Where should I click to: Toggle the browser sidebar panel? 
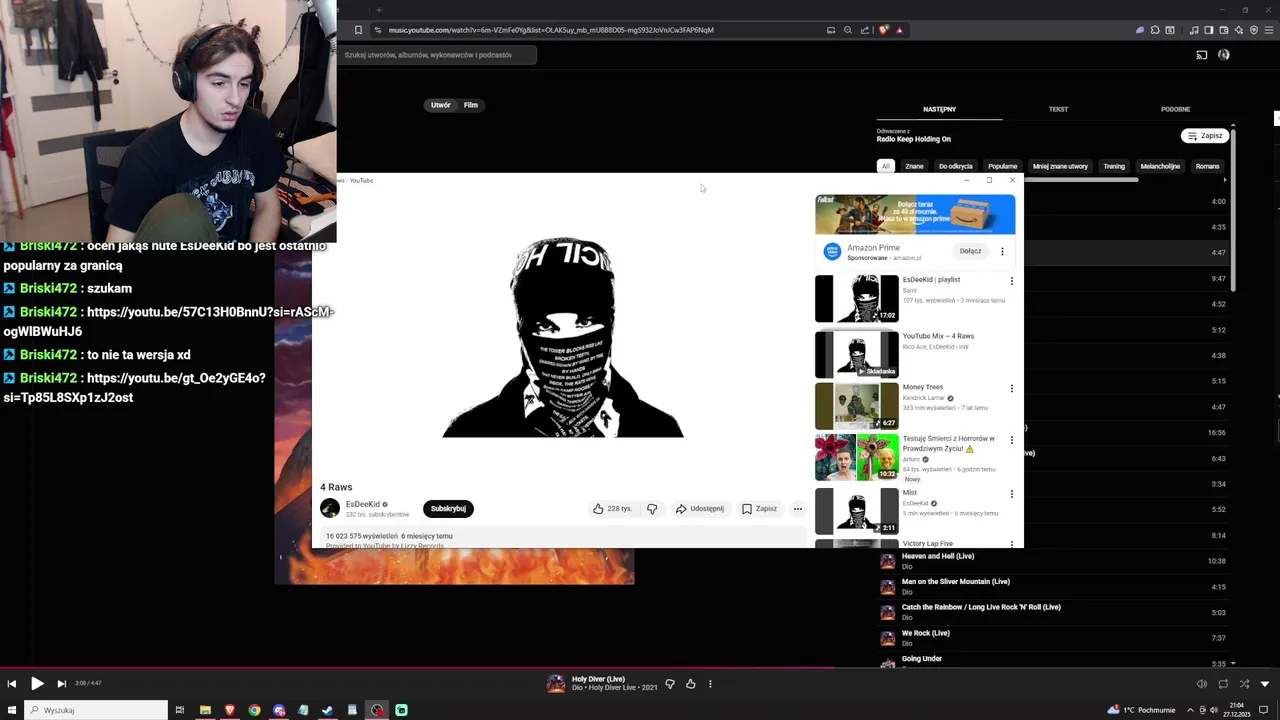tap(1209, 30)
